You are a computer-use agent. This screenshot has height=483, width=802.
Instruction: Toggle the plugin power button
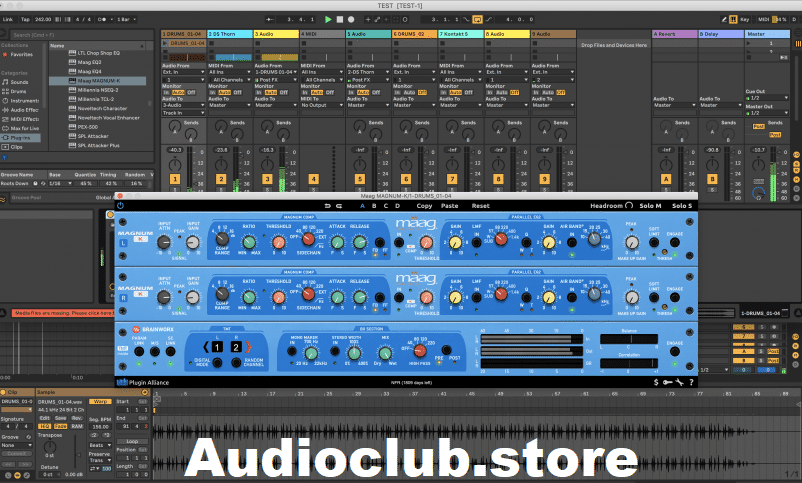point(121,206)
